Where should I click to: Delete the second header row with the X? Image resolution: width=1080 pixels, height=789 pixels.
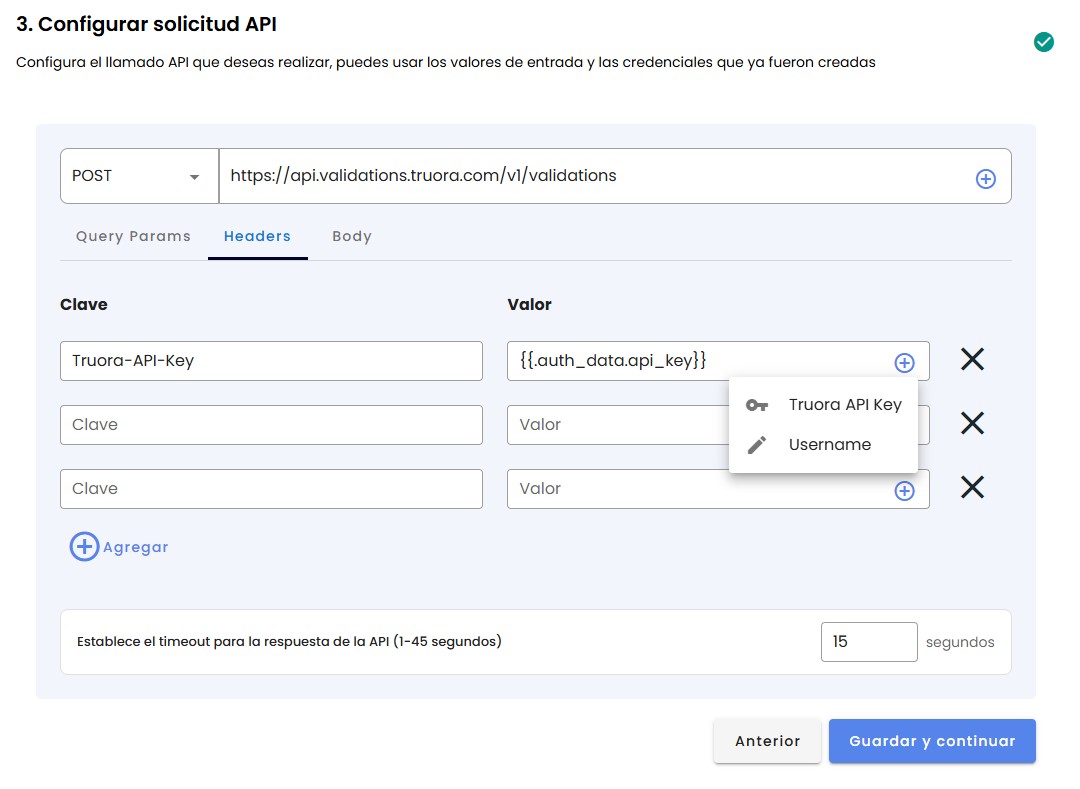tap(971, 423)
